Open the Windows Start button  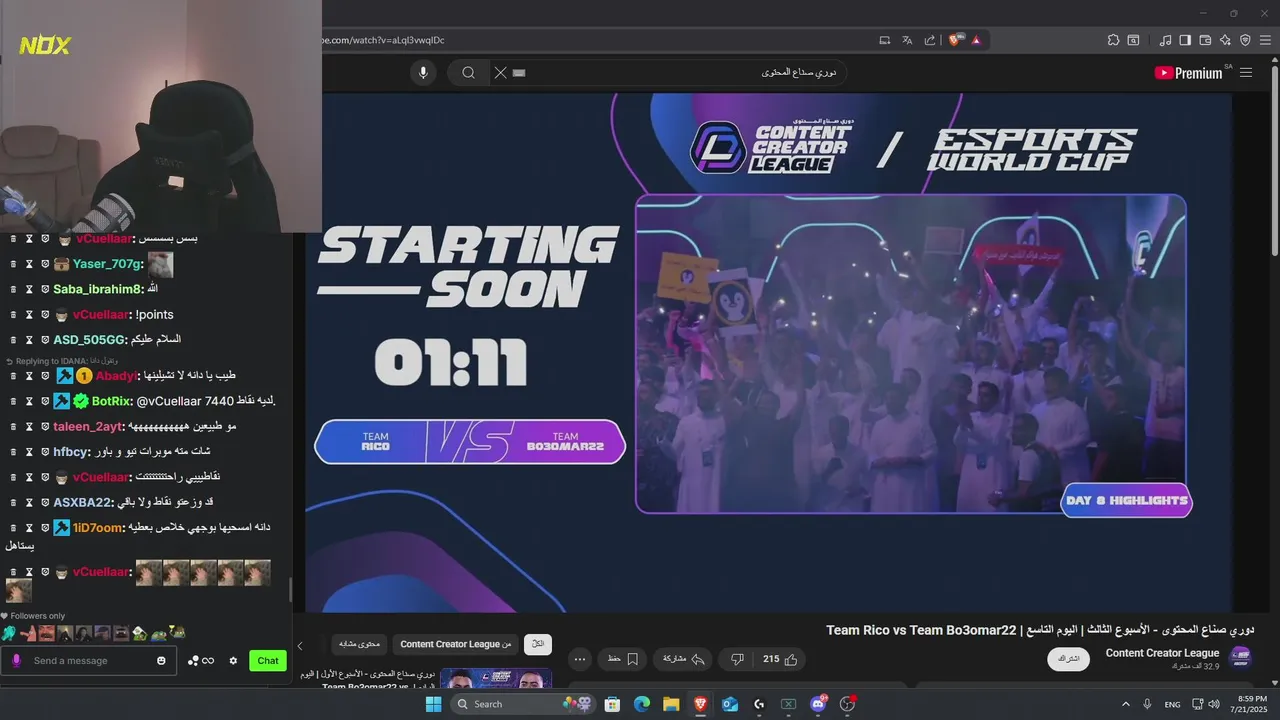pos(433,704)
